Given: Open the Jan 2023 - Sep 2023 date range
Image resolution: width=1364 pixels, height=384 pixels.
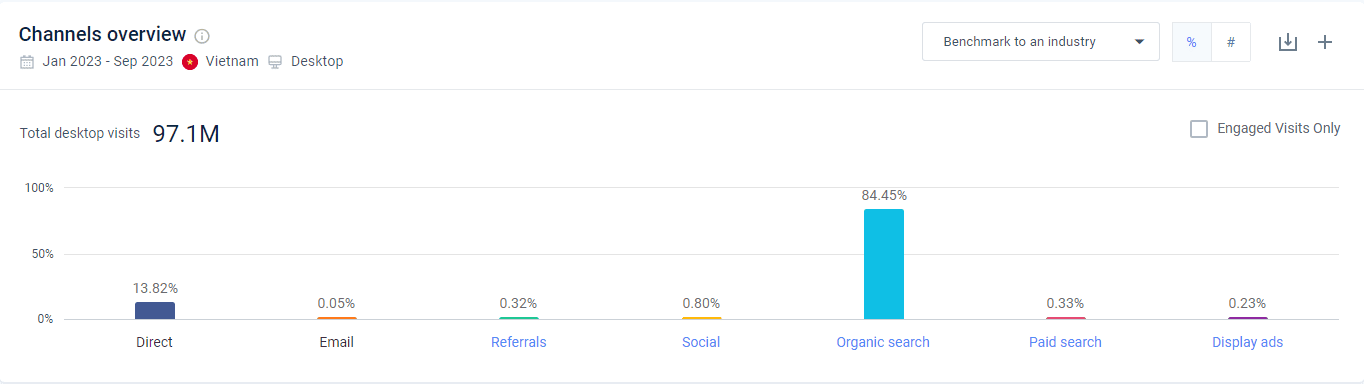Looking at the screenshot, I should pos(108,62).
